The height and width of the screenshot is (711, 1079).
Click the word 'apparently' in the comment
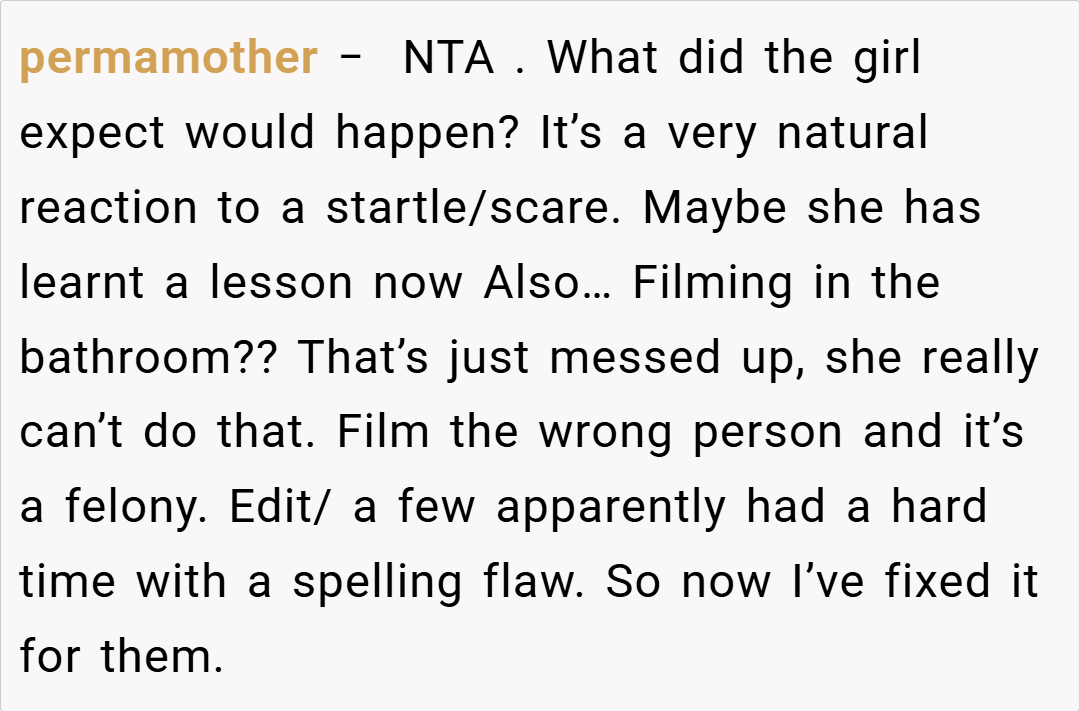pyautogui.click(x=611, y=509)
